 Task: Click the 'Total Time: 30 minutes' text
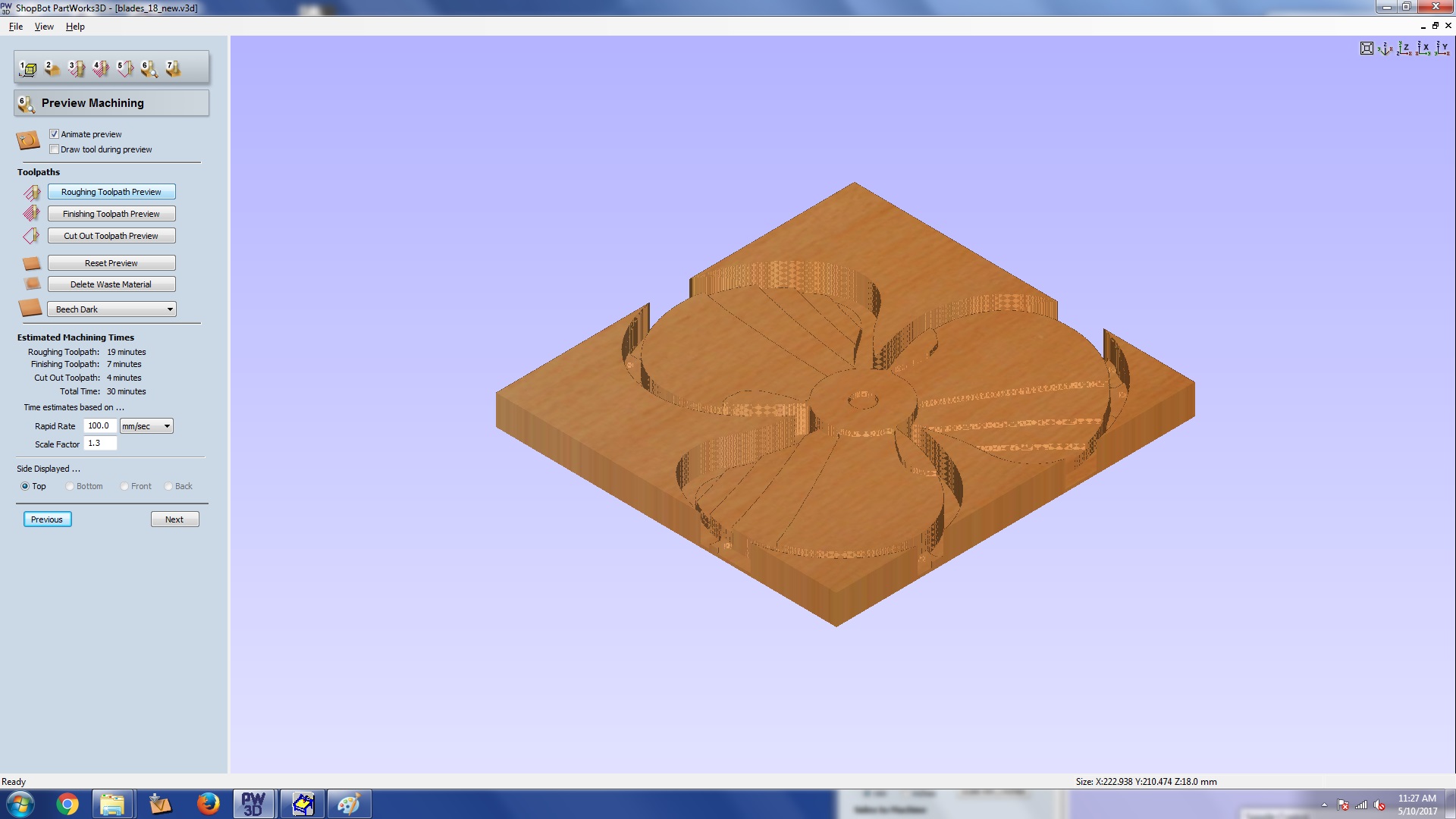[103, 391]
